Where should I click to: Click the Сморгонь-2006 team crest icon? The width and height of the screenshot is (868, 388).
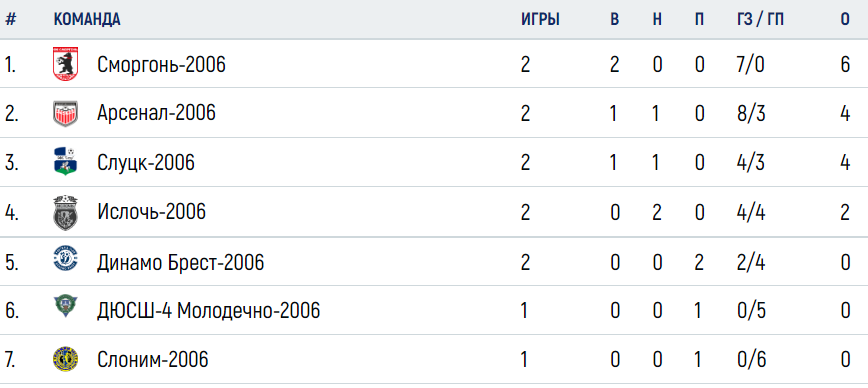point(65,64)
